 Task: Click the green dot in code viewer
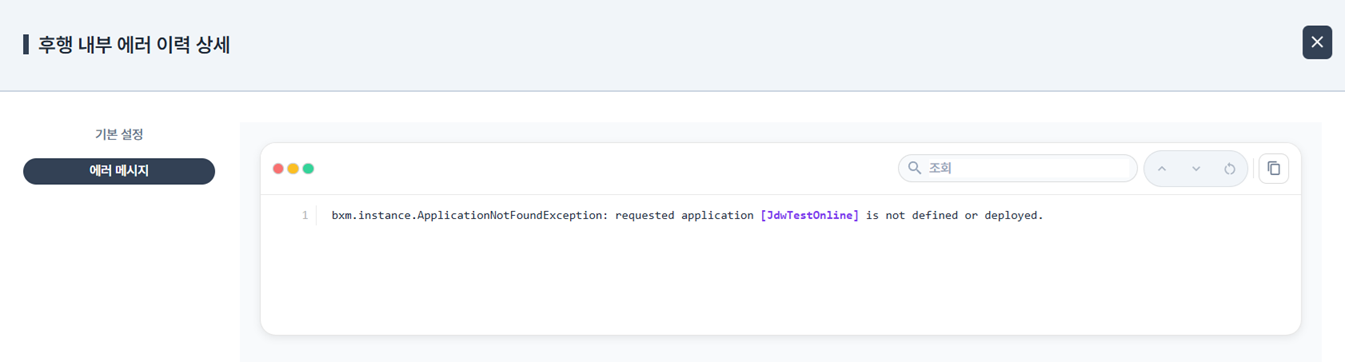[308, 168]
